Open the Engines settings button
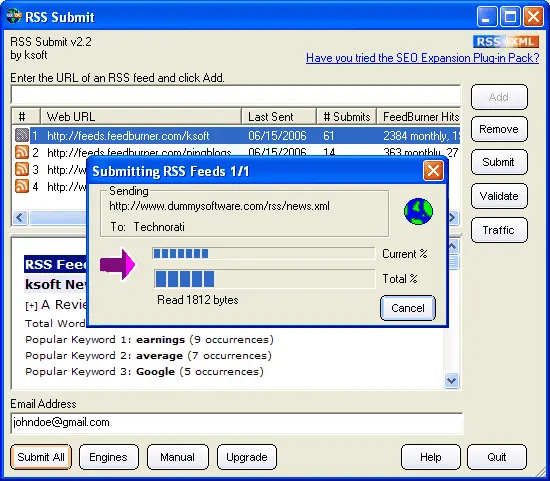The height and width of the screenshot is (481, 550). pos(108,457)
